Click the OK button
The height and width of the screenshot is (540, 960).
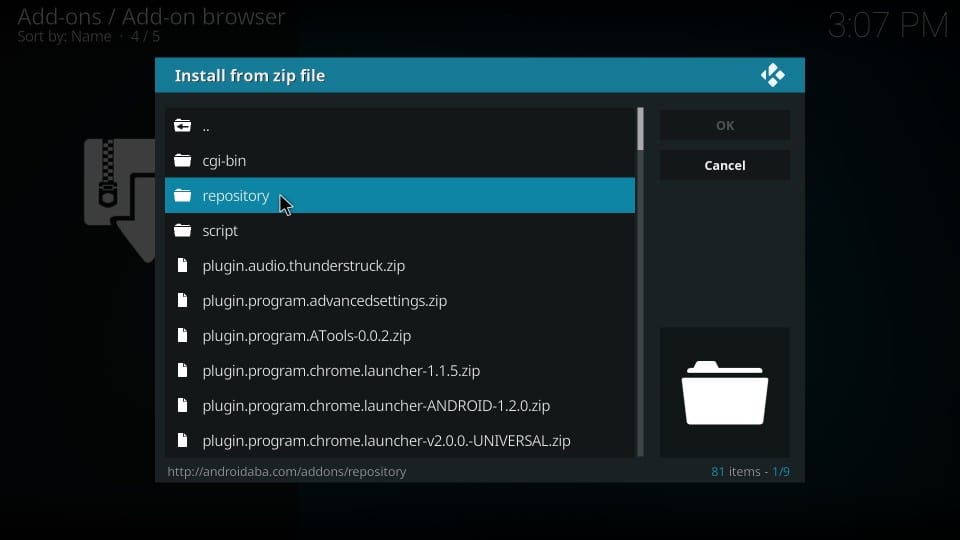[724, 126]
